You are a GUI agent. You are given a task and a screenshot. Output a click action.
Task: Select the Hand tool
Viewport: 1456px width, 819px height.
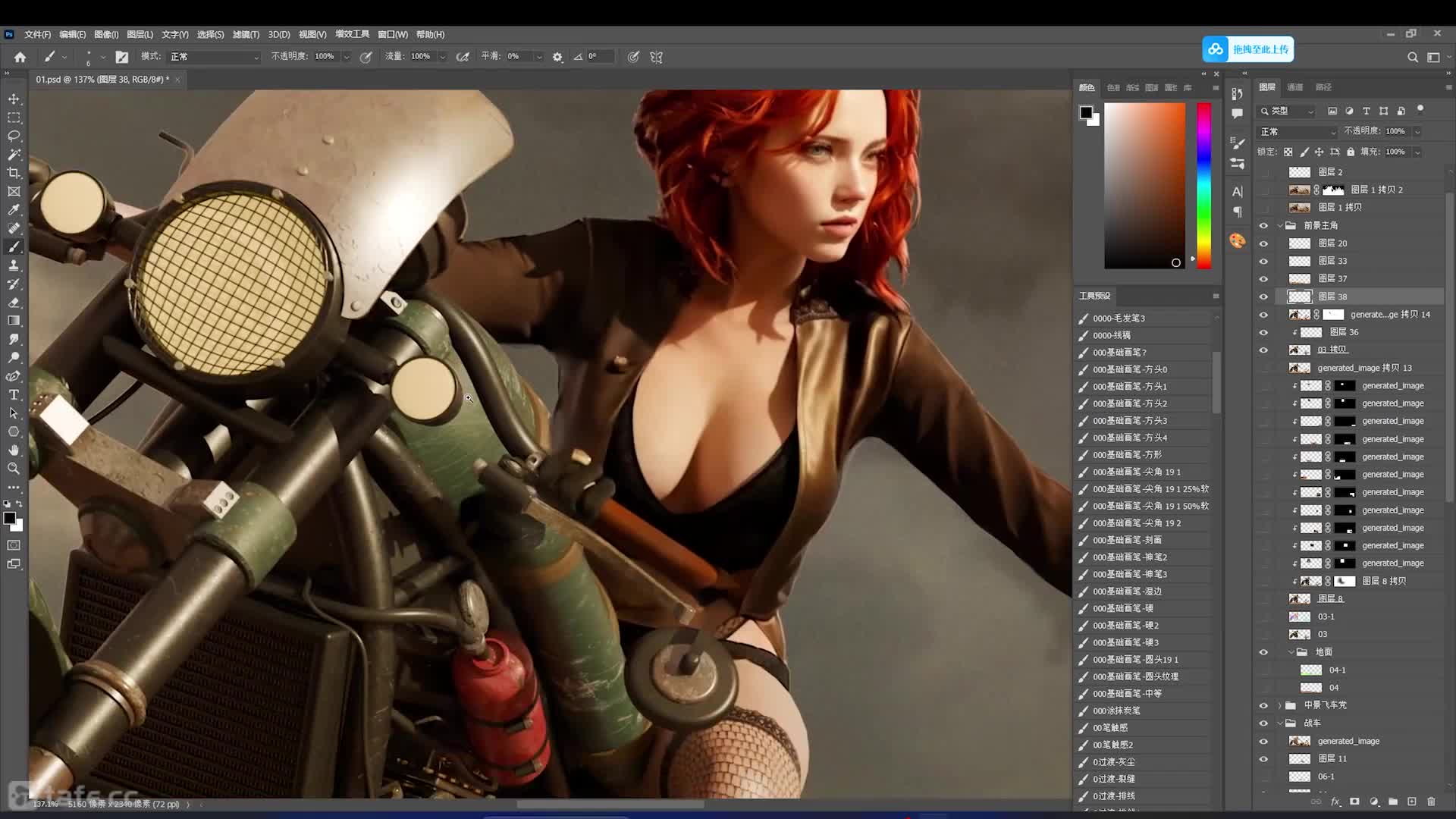tap(14, 450)
